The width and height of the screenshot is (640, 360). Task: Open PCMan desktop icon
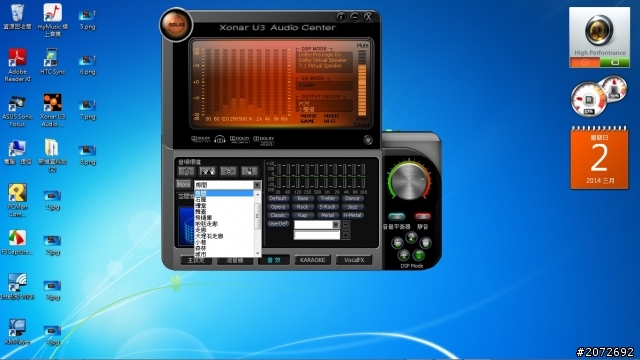[x=17, y=201]
